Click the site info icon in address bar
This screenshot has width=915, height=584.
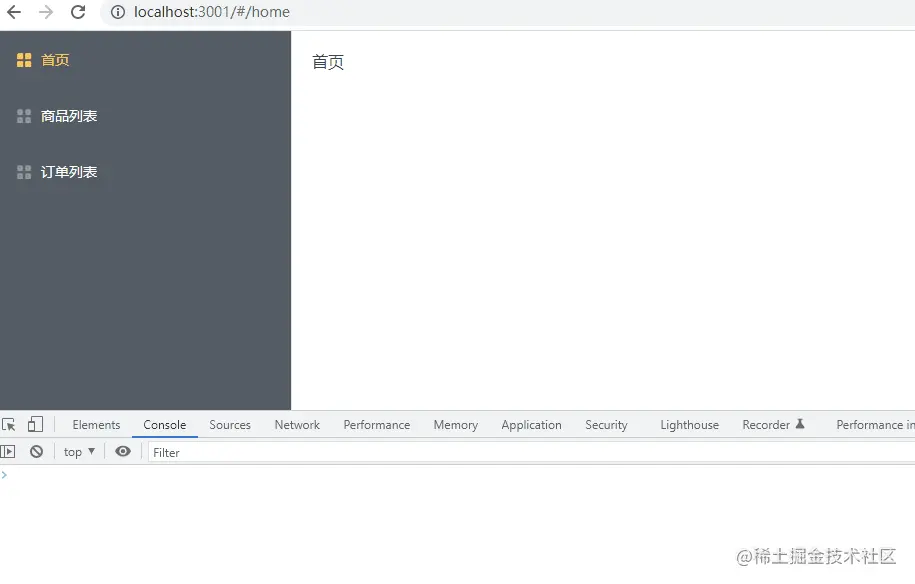pos(118,12)
